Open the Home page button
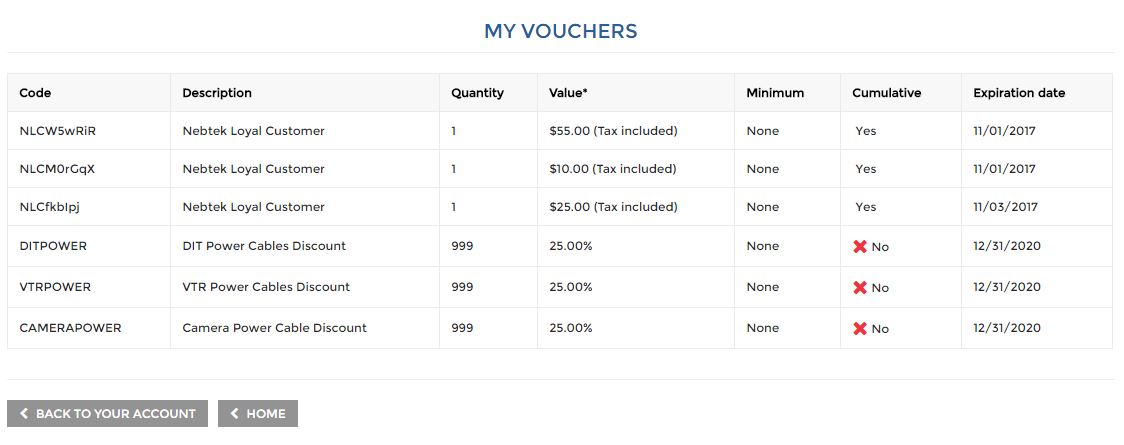 tap(258, 413)
